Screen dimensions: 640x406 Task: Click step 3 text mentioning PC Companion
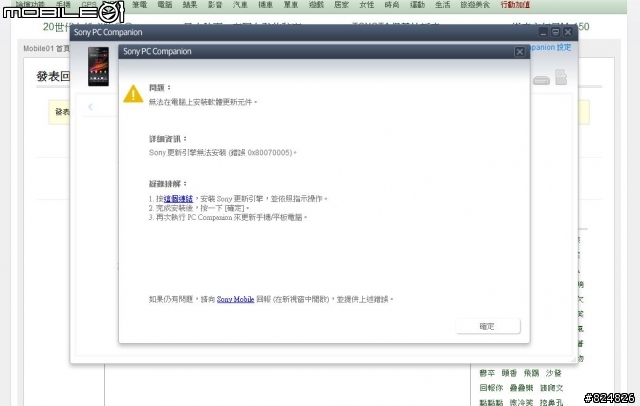coord(228,217)
